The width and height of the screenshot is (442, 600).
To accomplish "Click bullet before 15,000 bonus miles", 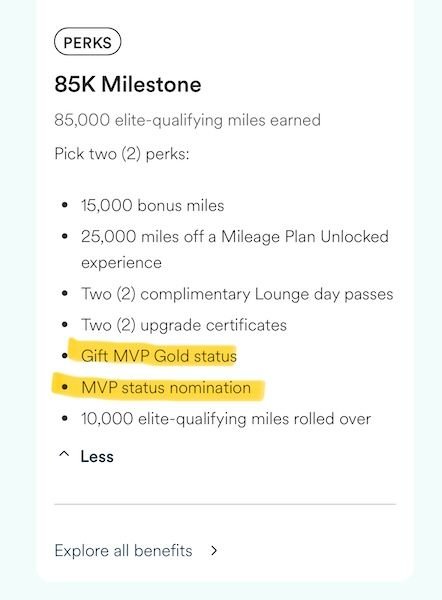I will click(x=65, y=205).
